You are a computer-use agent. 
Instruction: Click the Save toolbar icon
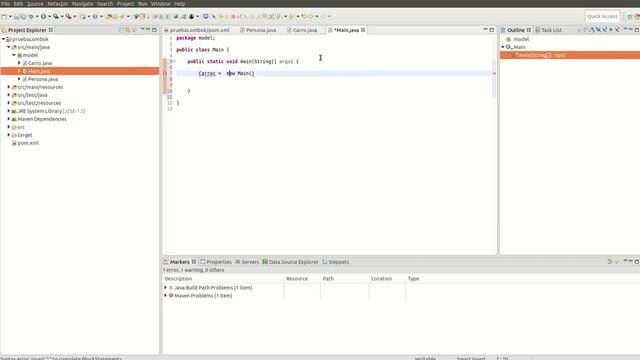[x=17, y=16]
